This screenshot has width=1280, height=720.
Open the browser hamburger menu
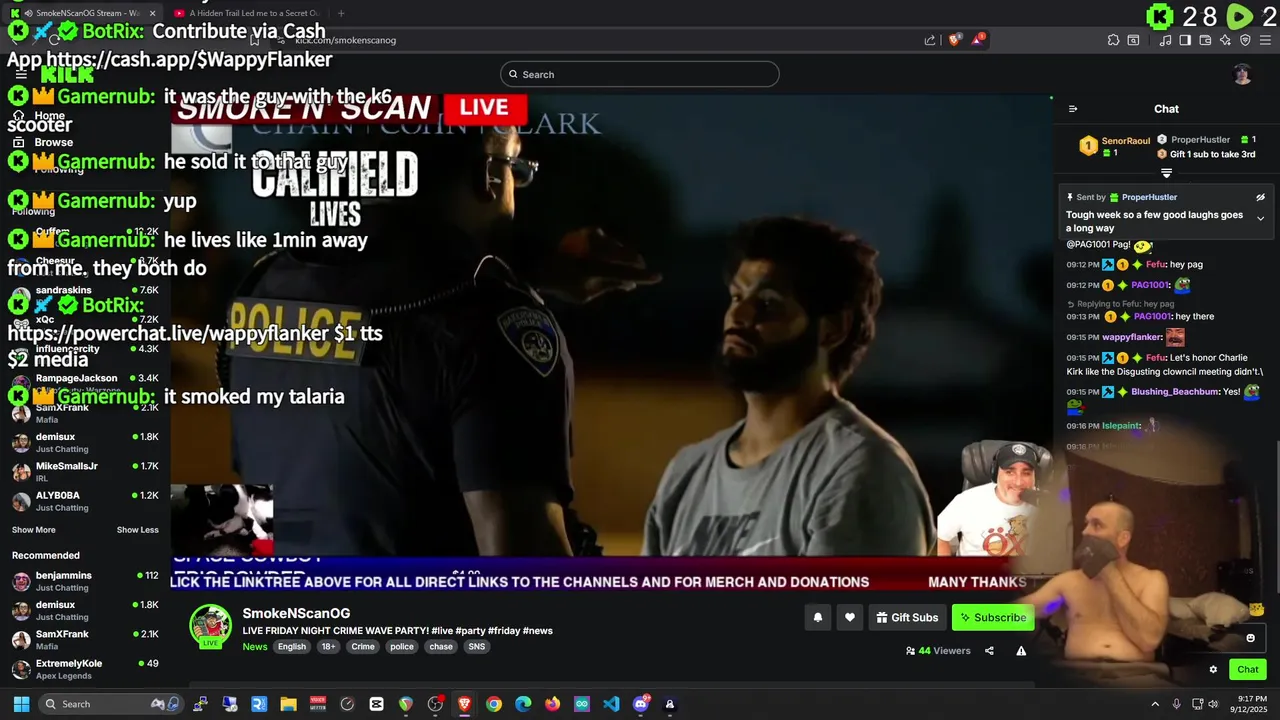(x=1266, y=40)
